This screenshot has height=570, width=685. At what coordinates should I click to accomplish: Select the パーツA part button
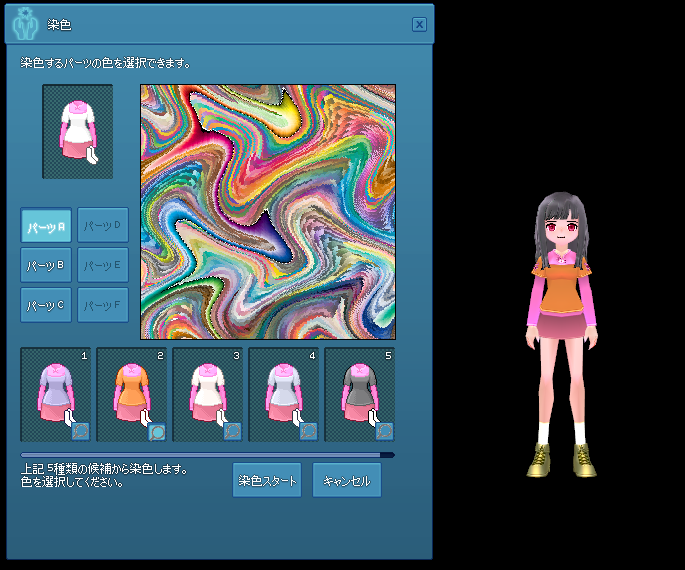click(46, 225)
